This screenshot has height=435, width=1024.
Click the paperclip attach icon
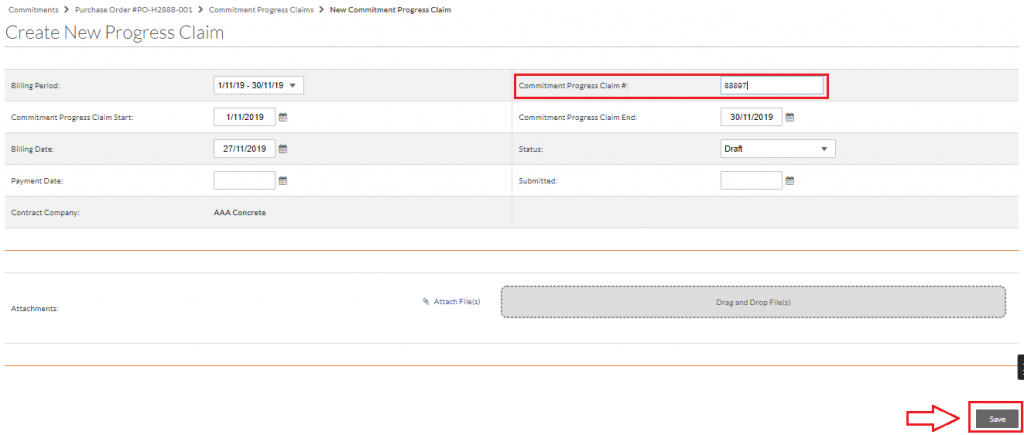coord(426,302)
